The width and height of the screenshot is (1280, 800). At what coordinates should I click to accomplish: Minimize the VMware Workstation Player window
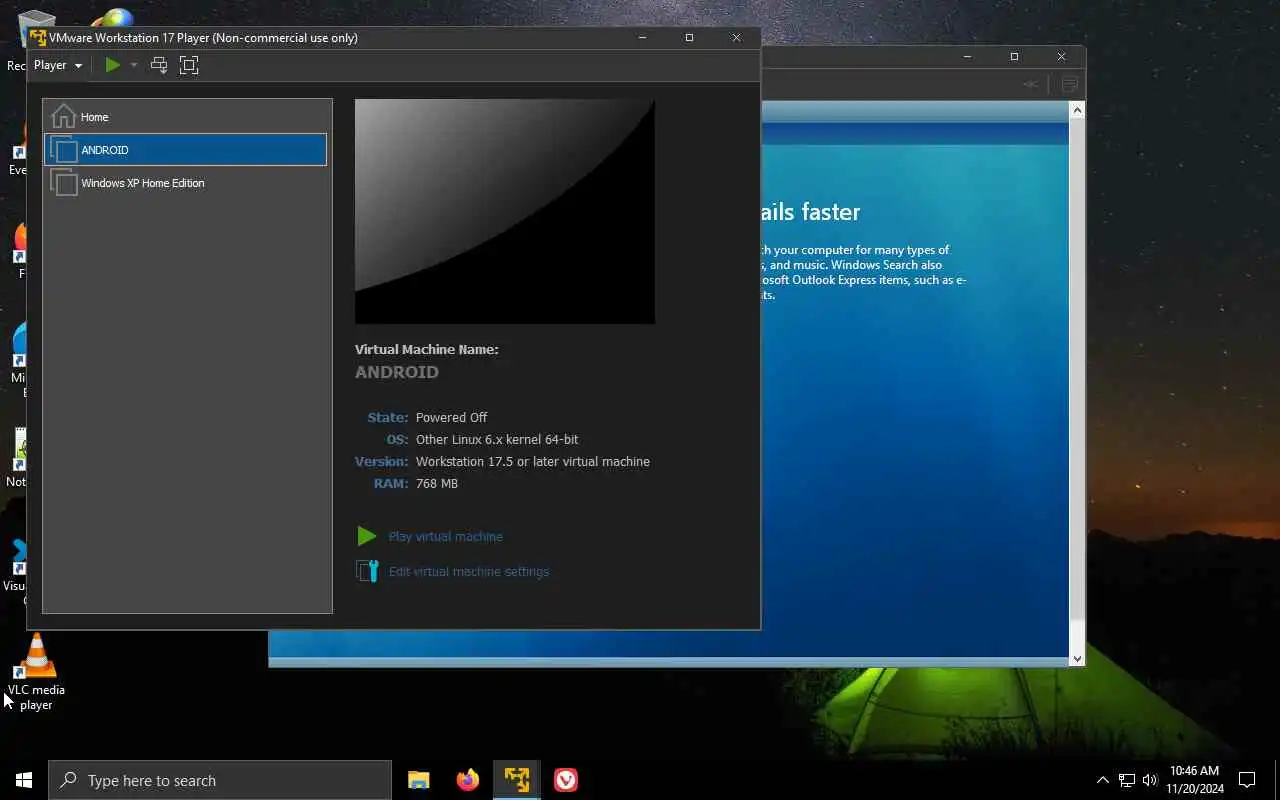(642, 38)
